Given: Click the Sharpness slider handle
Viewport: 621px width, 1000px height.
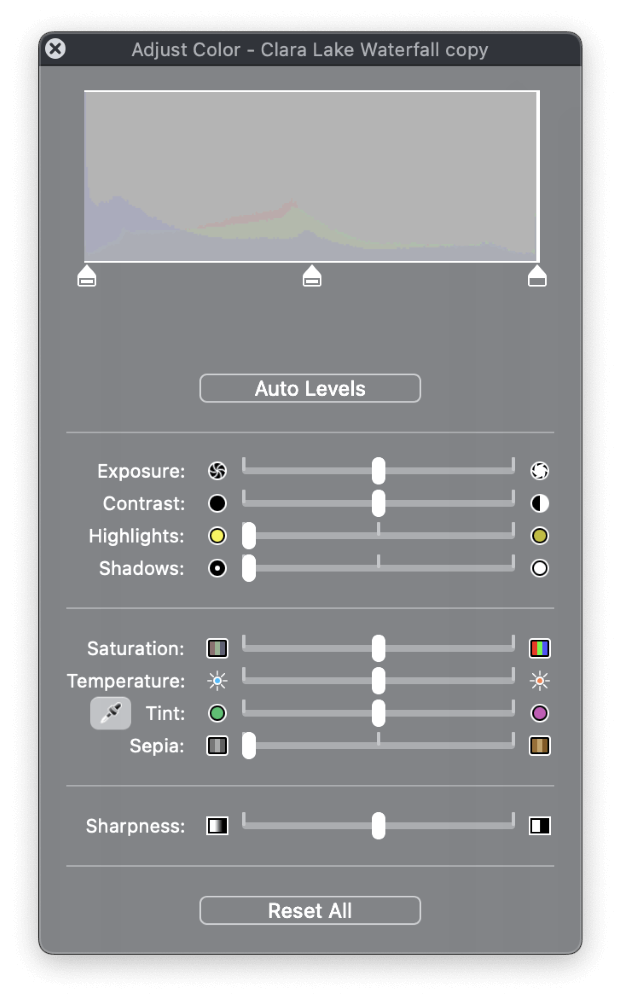Looking at the screenshot, I should click(379, 826).
